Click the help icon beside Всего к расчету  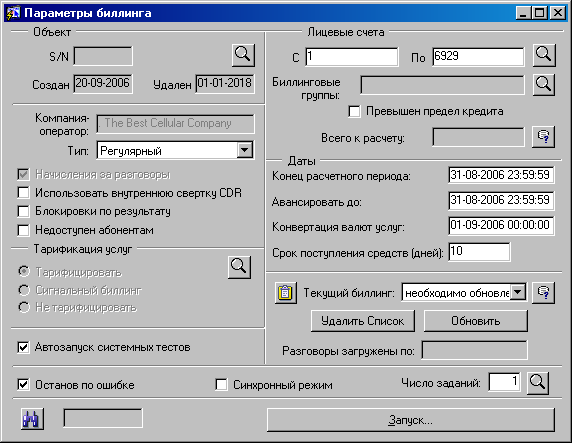point(543,137)
